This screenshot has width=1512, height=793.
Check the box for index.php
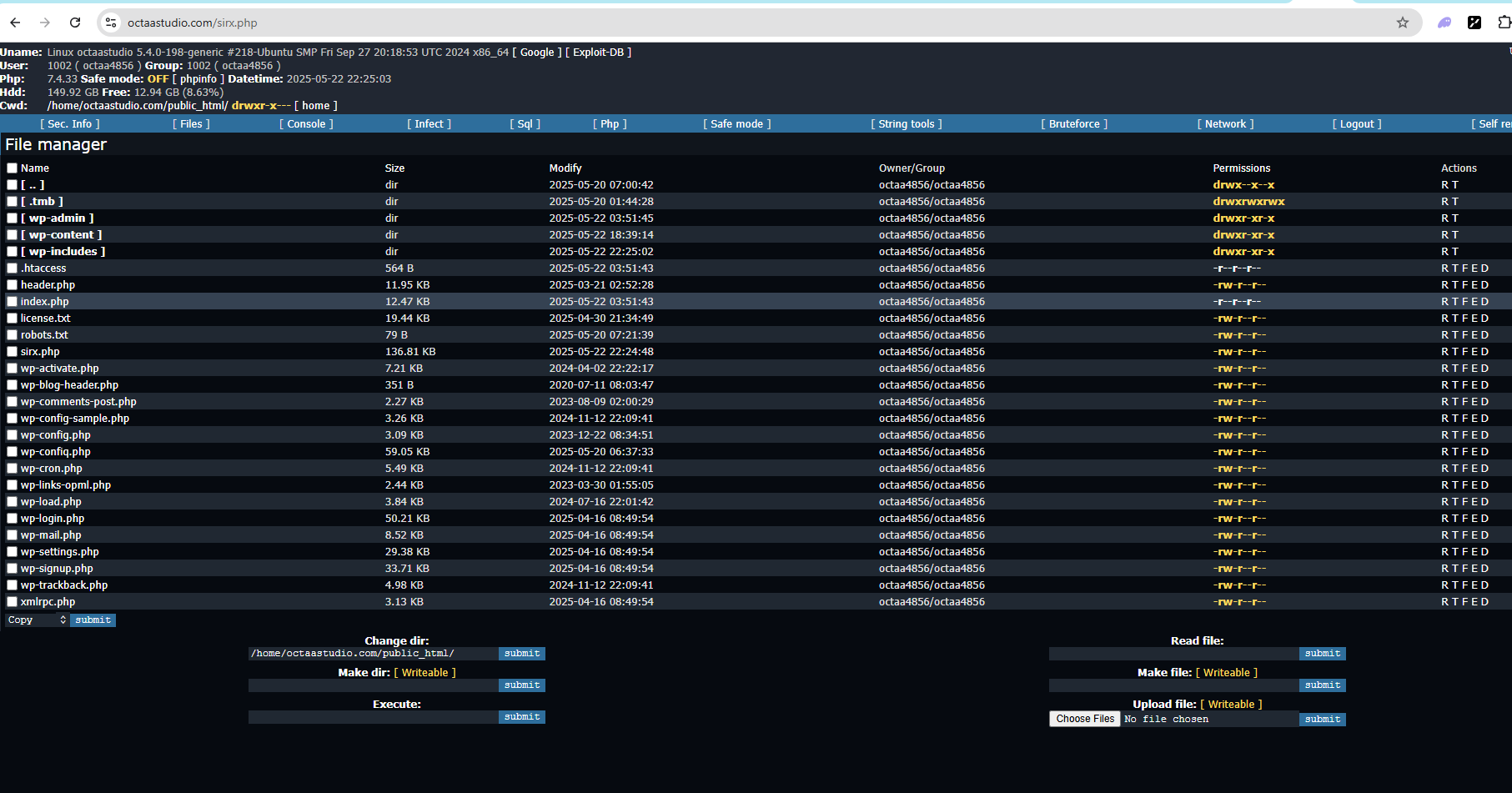coord(12,301)
